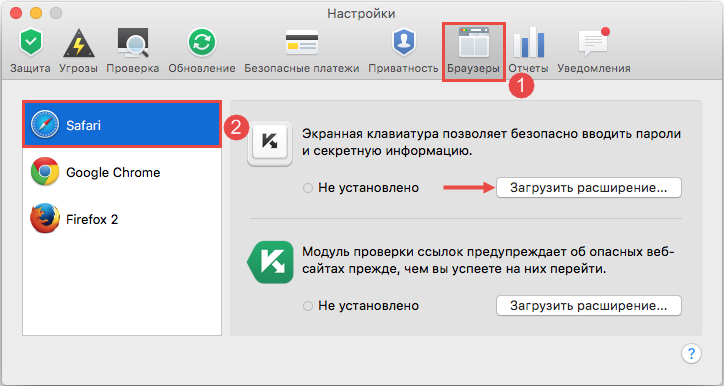Open the Защита shield icon tab

click(x=30, y=42)
